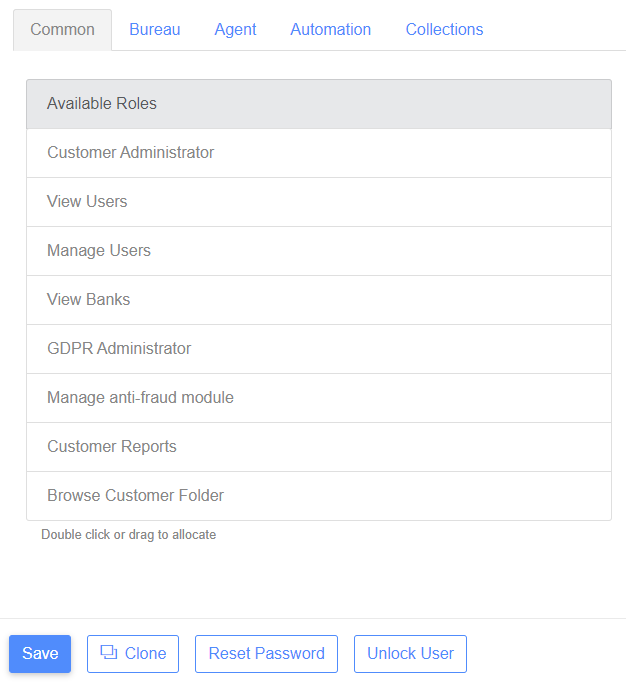Click the Clone button
The width and height of the screenshot is (626, 688).
click(x=133, y=654)
